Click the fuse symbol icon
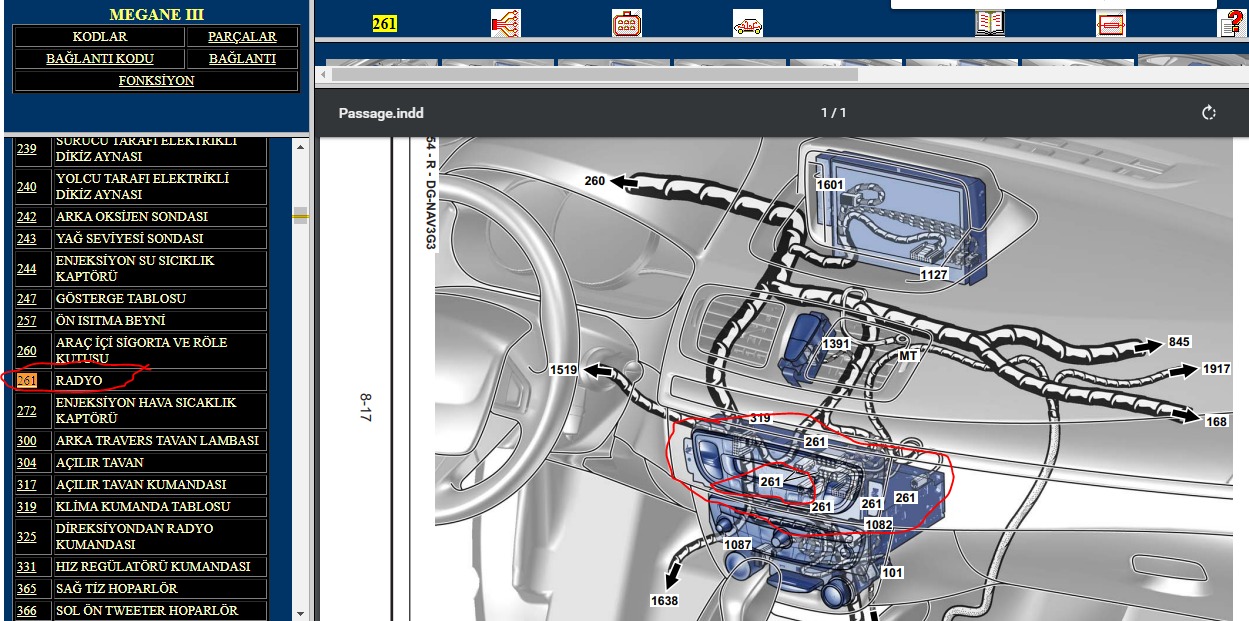1249x621 pixels. pos(1111,23)
